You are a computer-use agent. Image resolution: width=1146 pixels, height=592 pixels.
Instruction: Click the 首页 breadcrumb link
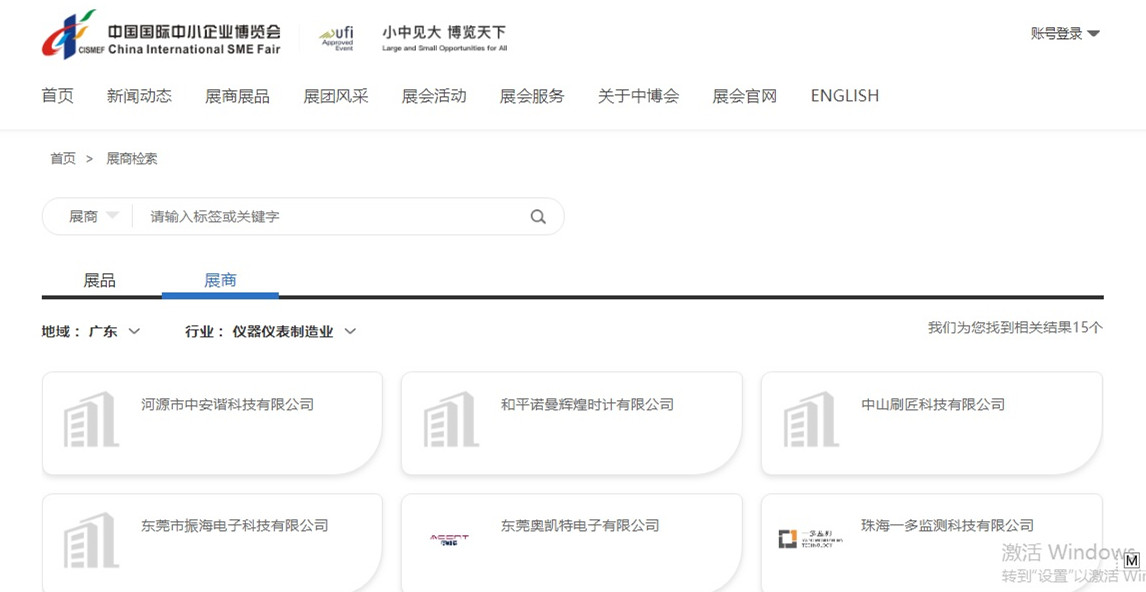63,158
